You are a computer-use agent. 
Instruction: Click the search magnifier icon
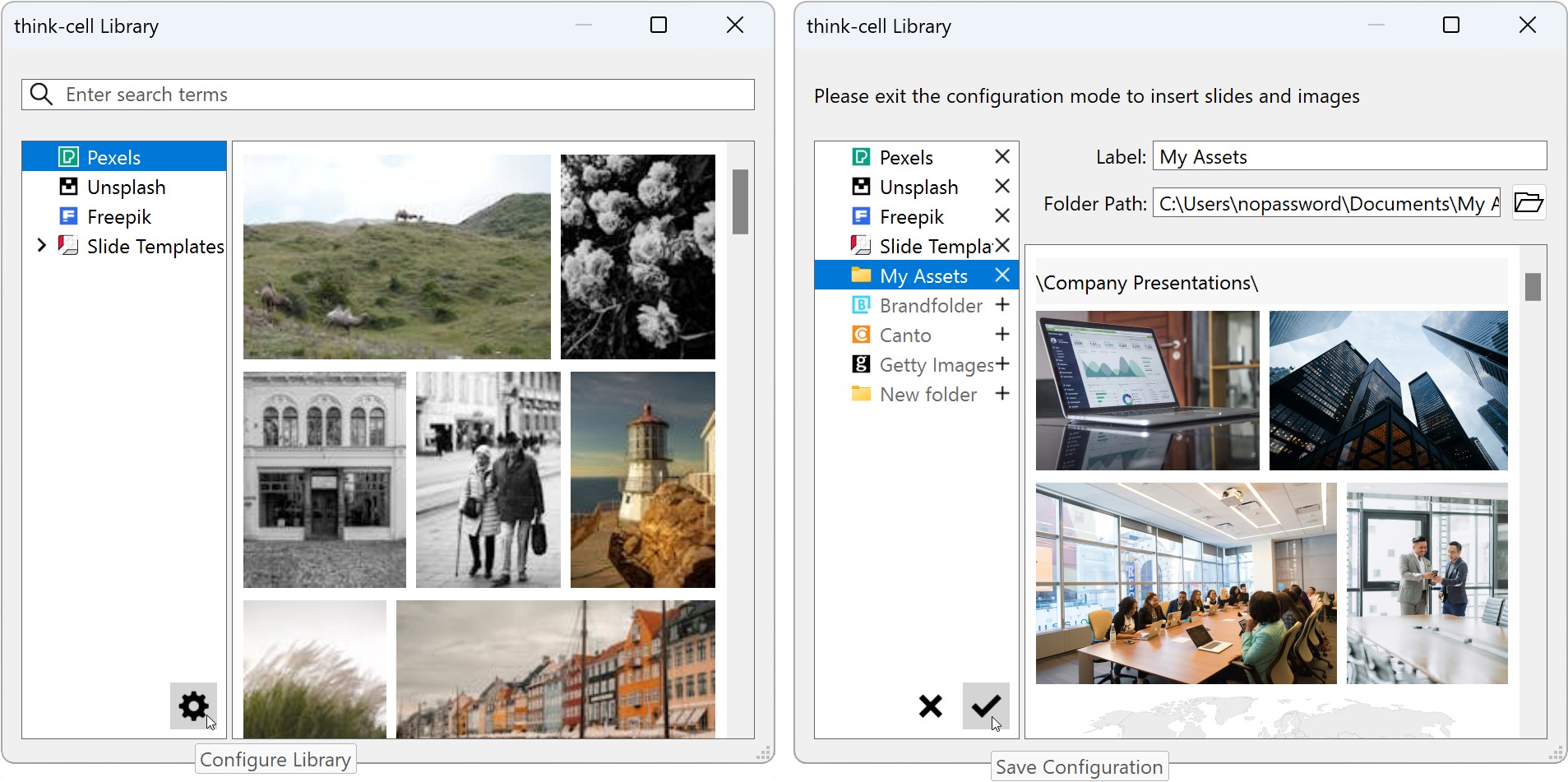tap(41, 95)
